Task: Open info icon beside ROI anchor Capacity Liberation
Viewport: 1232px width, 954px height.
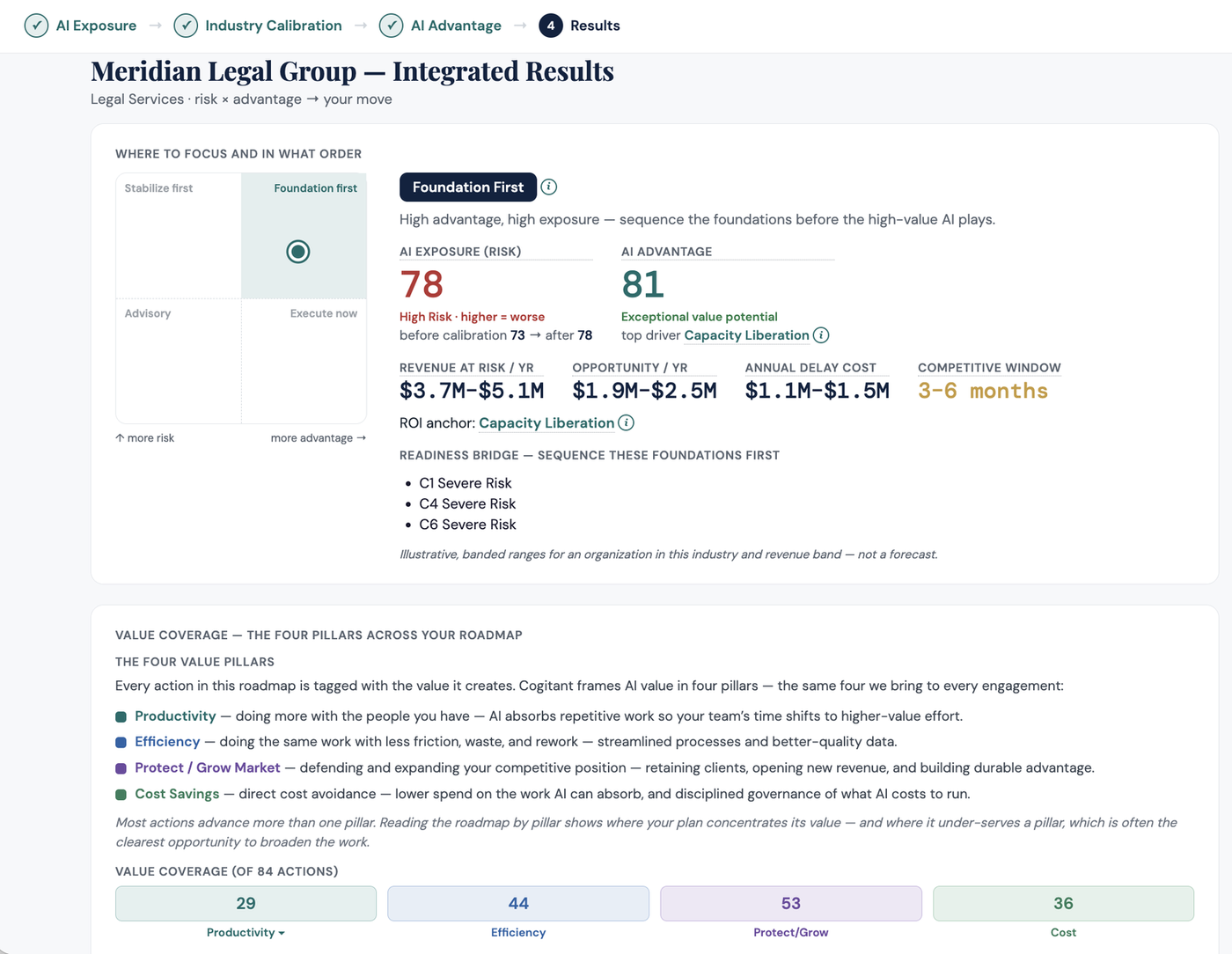Action: click(x=627, y=423)
